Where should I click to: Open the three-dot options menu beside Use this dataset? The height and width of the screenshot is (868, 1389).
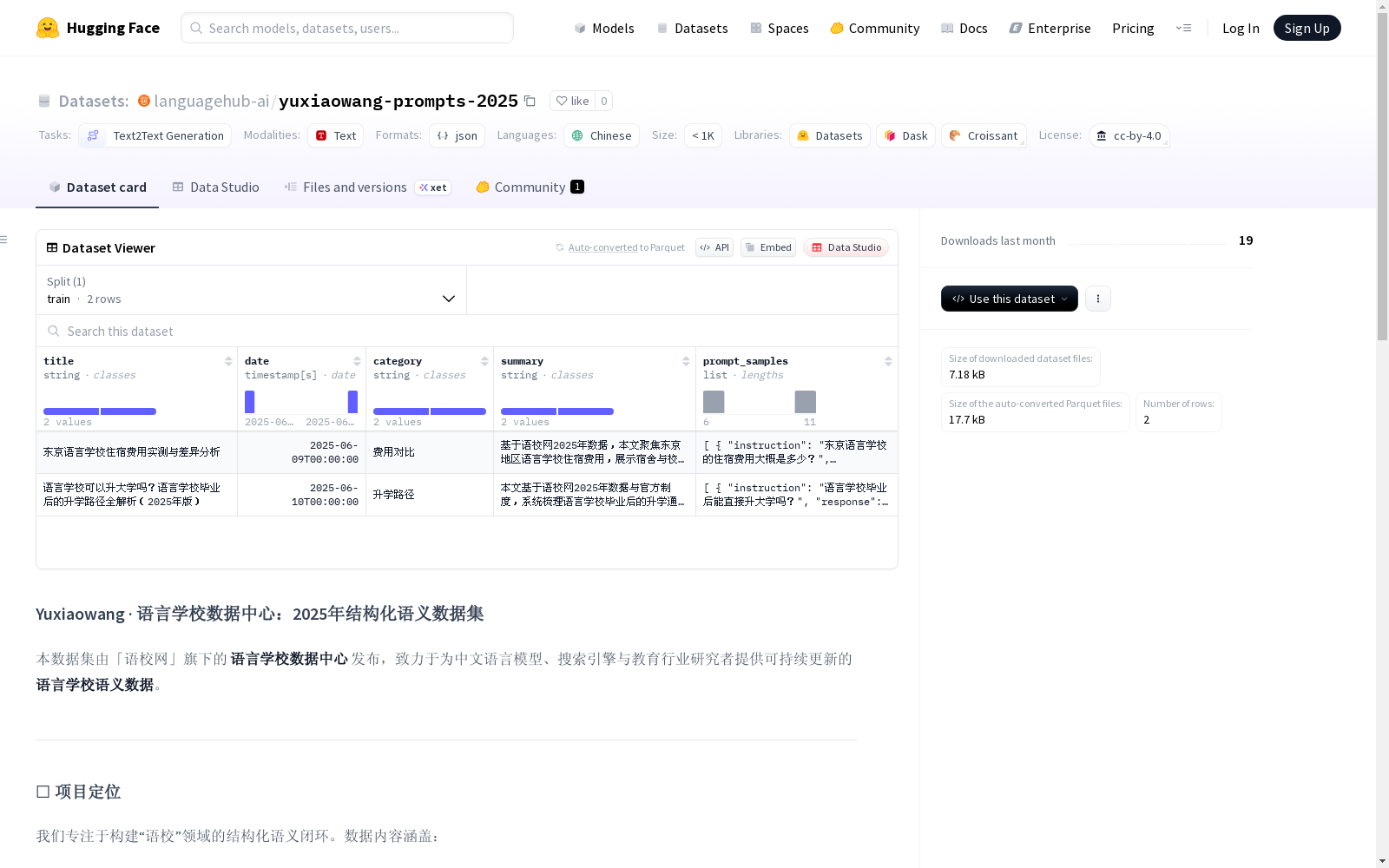(x=1097, y=299)
